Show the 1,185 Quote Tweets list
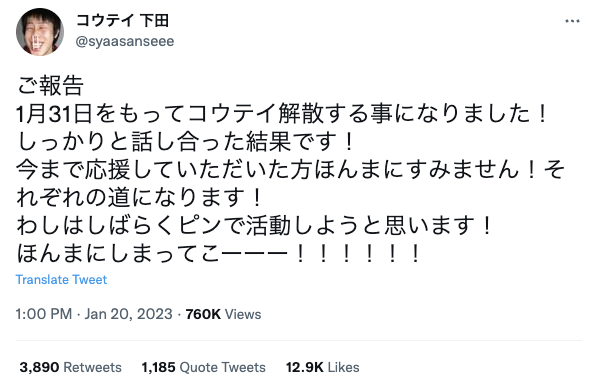Image resolution: width=596 pixels, height=392 pixels. point(204,367)
